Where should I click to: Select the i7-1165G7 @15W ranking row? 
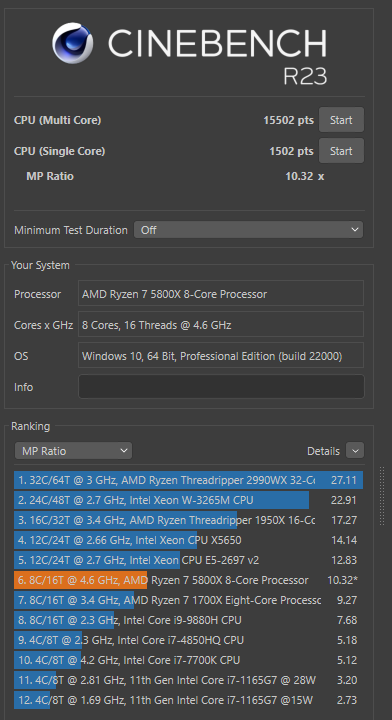coord(188,700)
